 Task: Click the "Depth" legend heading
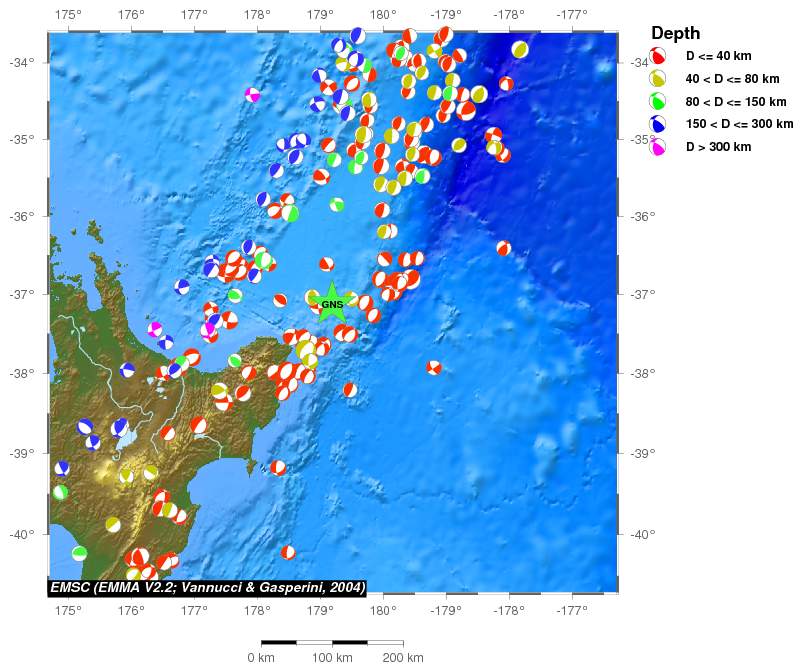pos(675,33)
